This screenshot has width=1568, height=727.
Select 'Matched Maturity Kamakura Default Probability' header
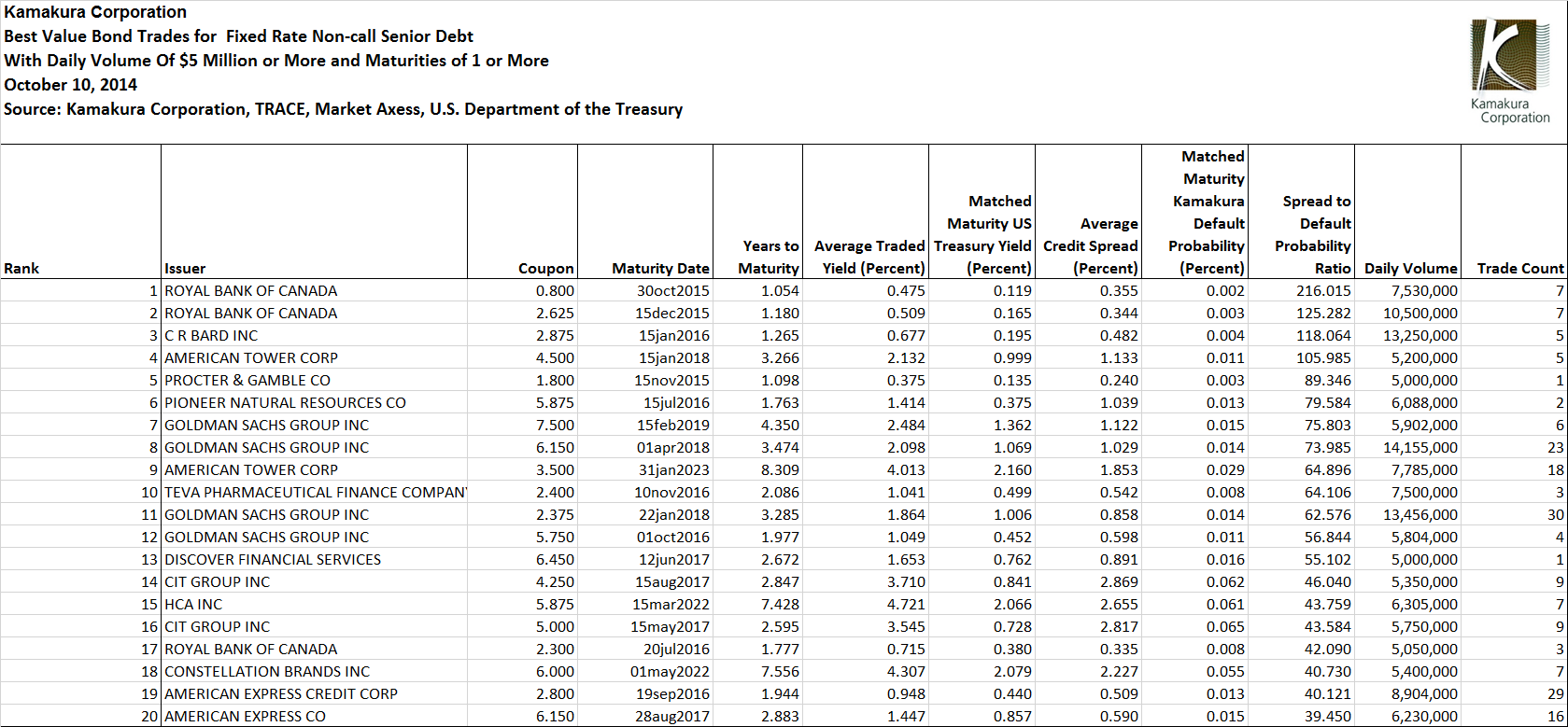[x=1207, y=213]
